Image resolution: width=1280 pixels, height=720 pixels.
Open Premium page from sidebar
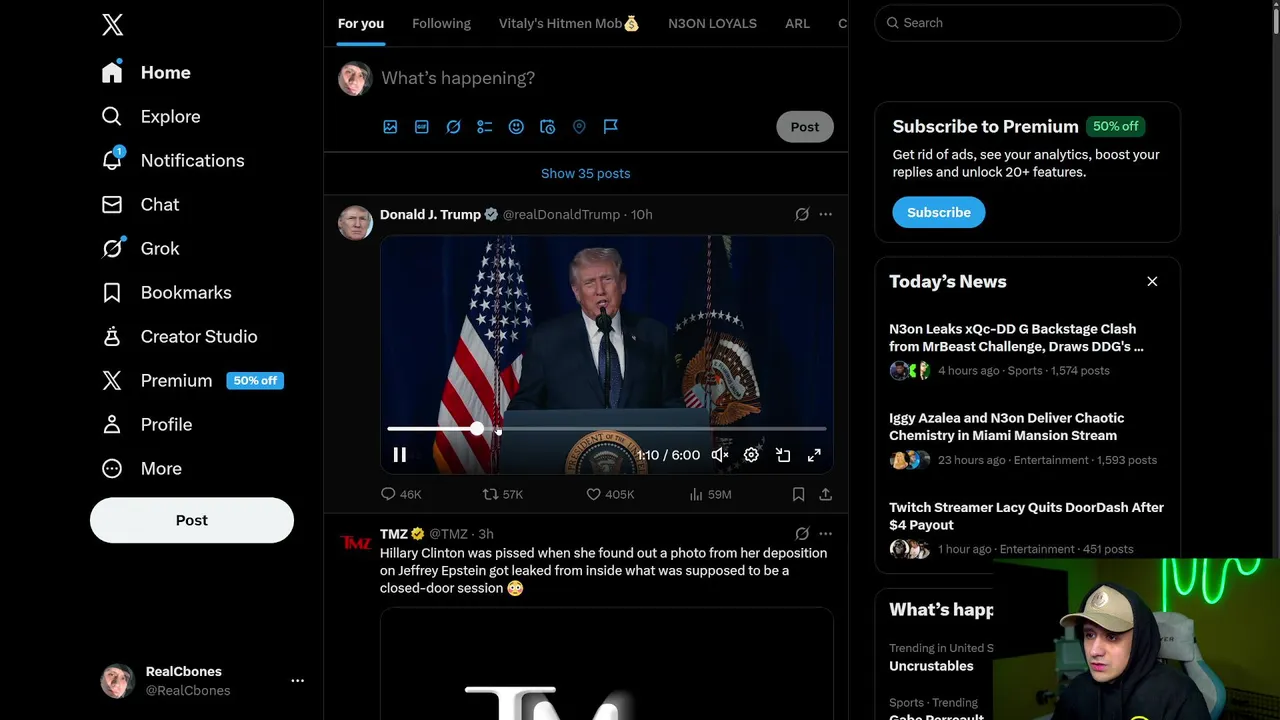192,381
